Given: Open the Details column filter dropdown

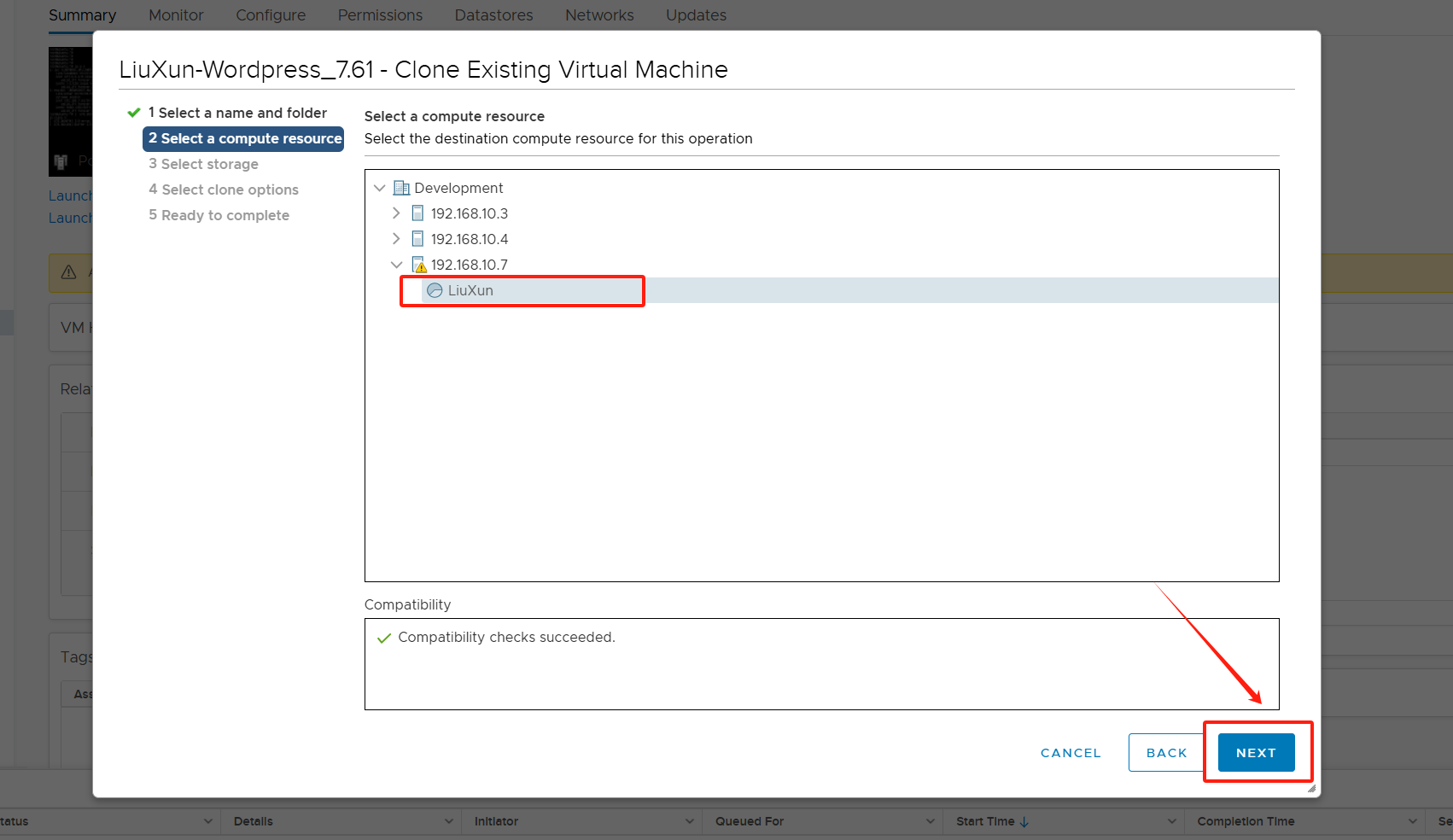Looking at the screenshot, I should tap(449, 821).
